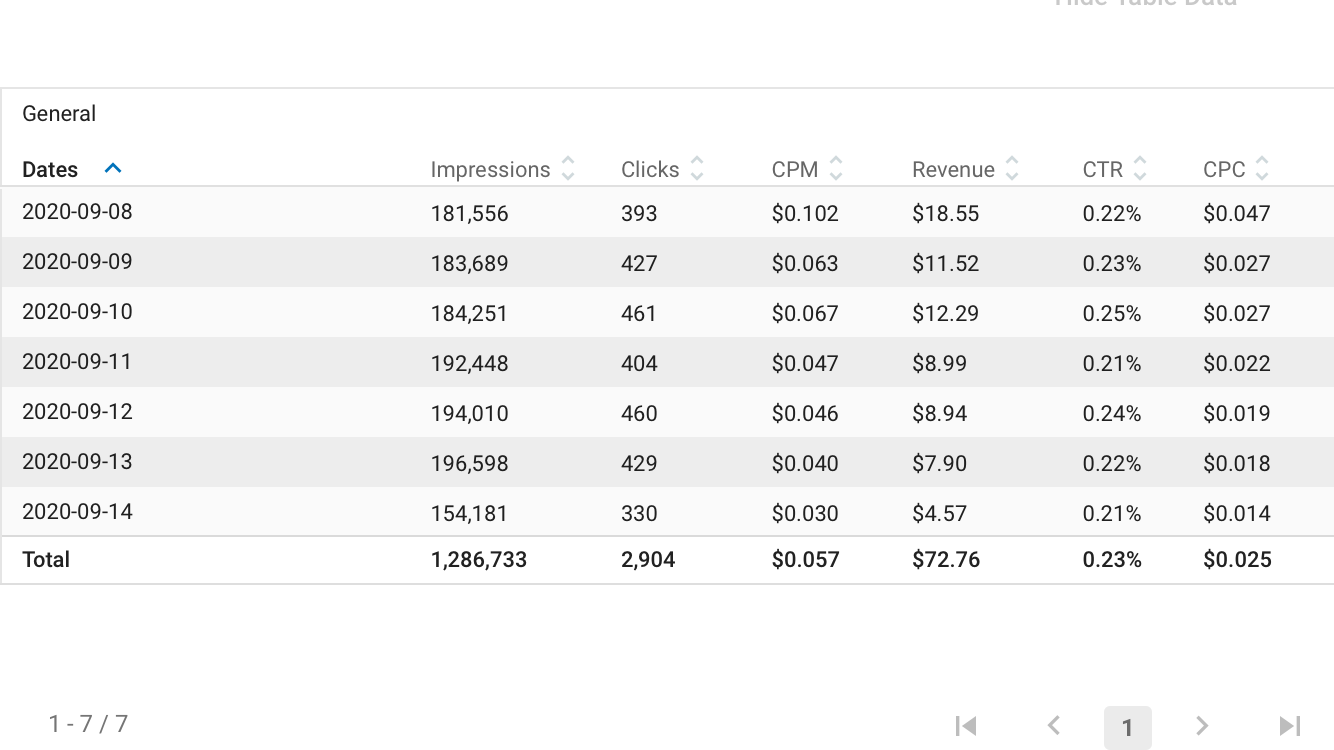The image size is (1334, 750).
Task: Go to previous page arrow
Action: [x=1053, y=726]
